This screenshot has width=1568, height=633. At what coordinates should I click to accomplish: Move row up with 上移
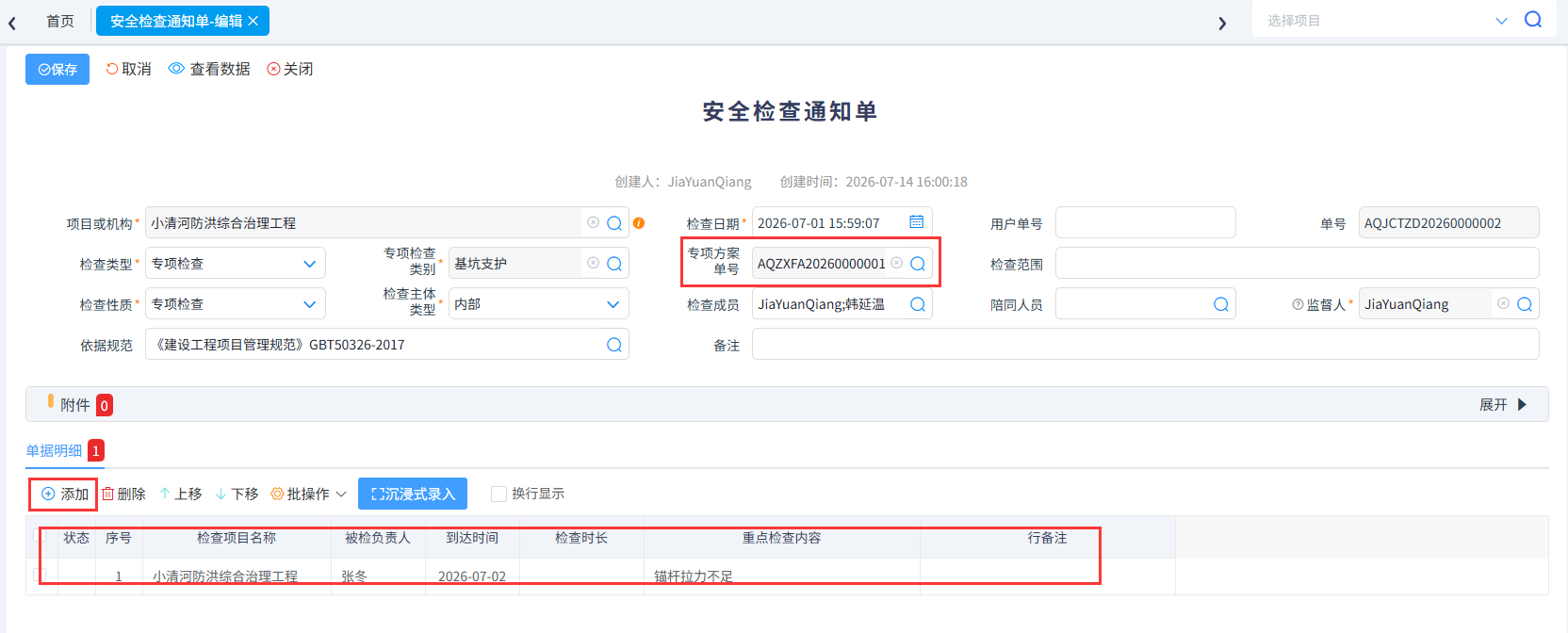181,494
